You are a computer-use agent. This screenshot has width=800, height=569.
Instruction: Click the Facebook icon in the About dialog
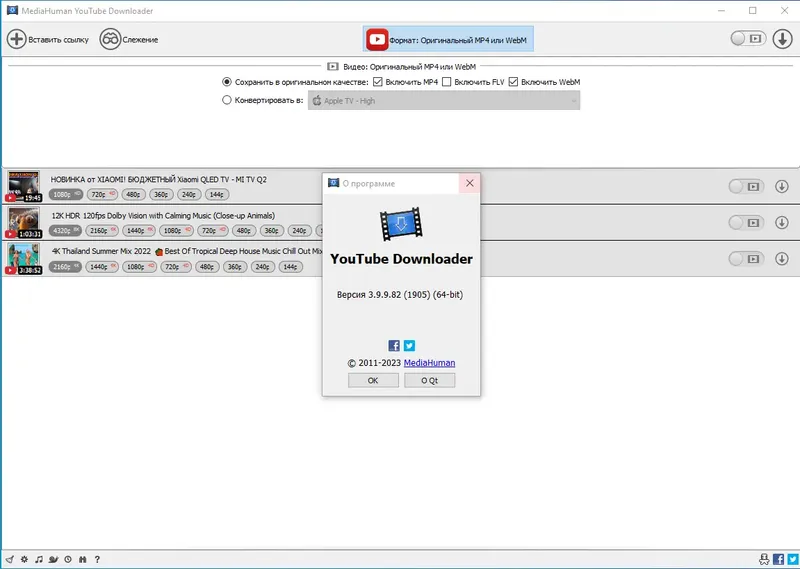pyautogui.click(x=394, y=345)
